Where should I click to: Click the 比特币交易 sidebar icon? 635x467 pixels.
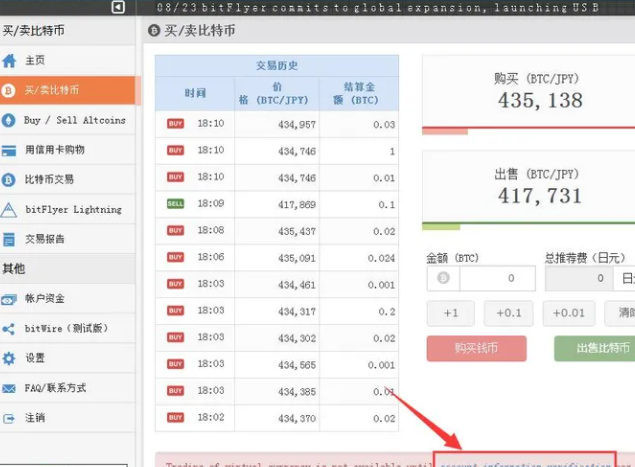(10, 180)
